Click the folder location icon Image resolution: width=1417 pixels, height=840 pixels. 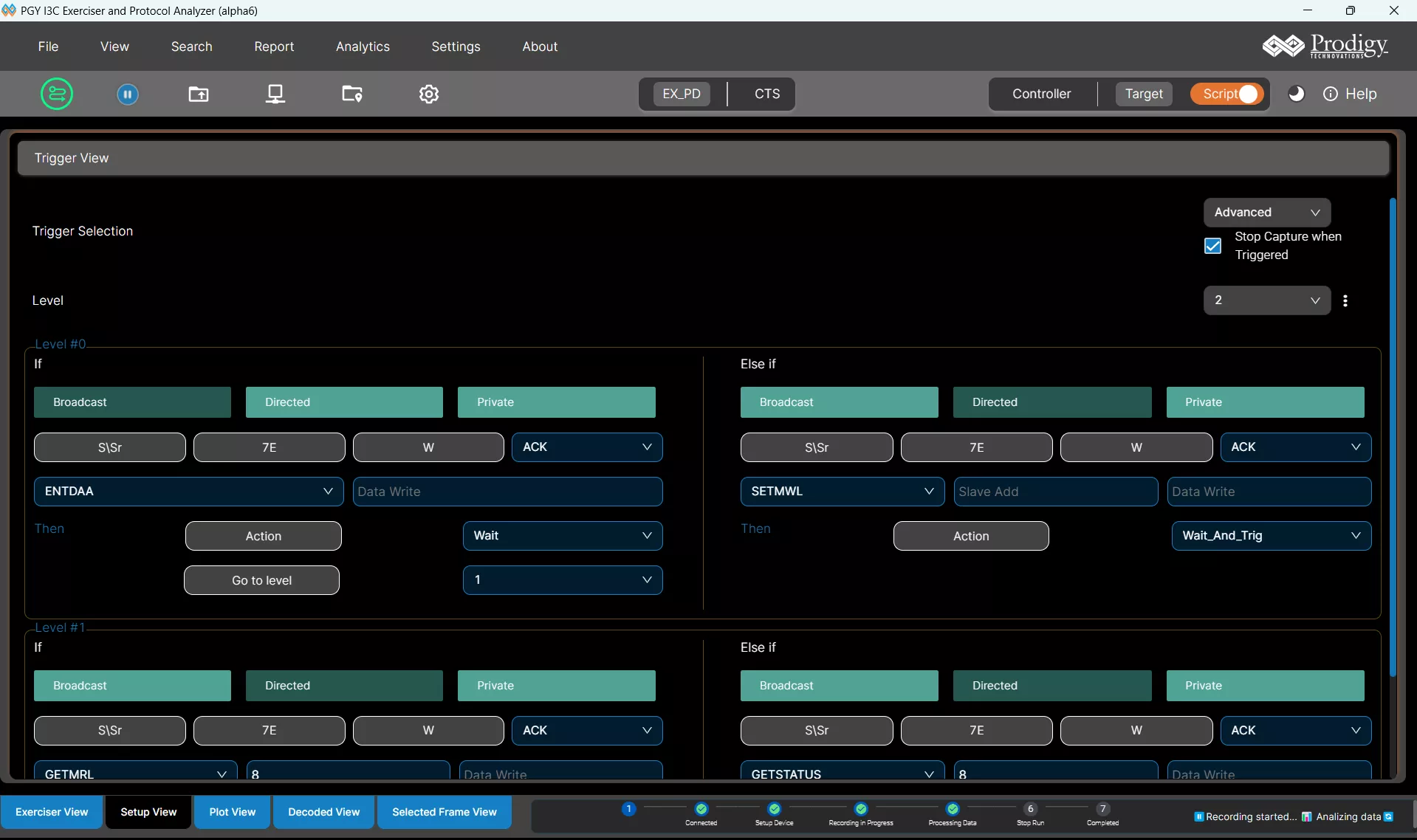pyautogui.click(x=352, y=94)
